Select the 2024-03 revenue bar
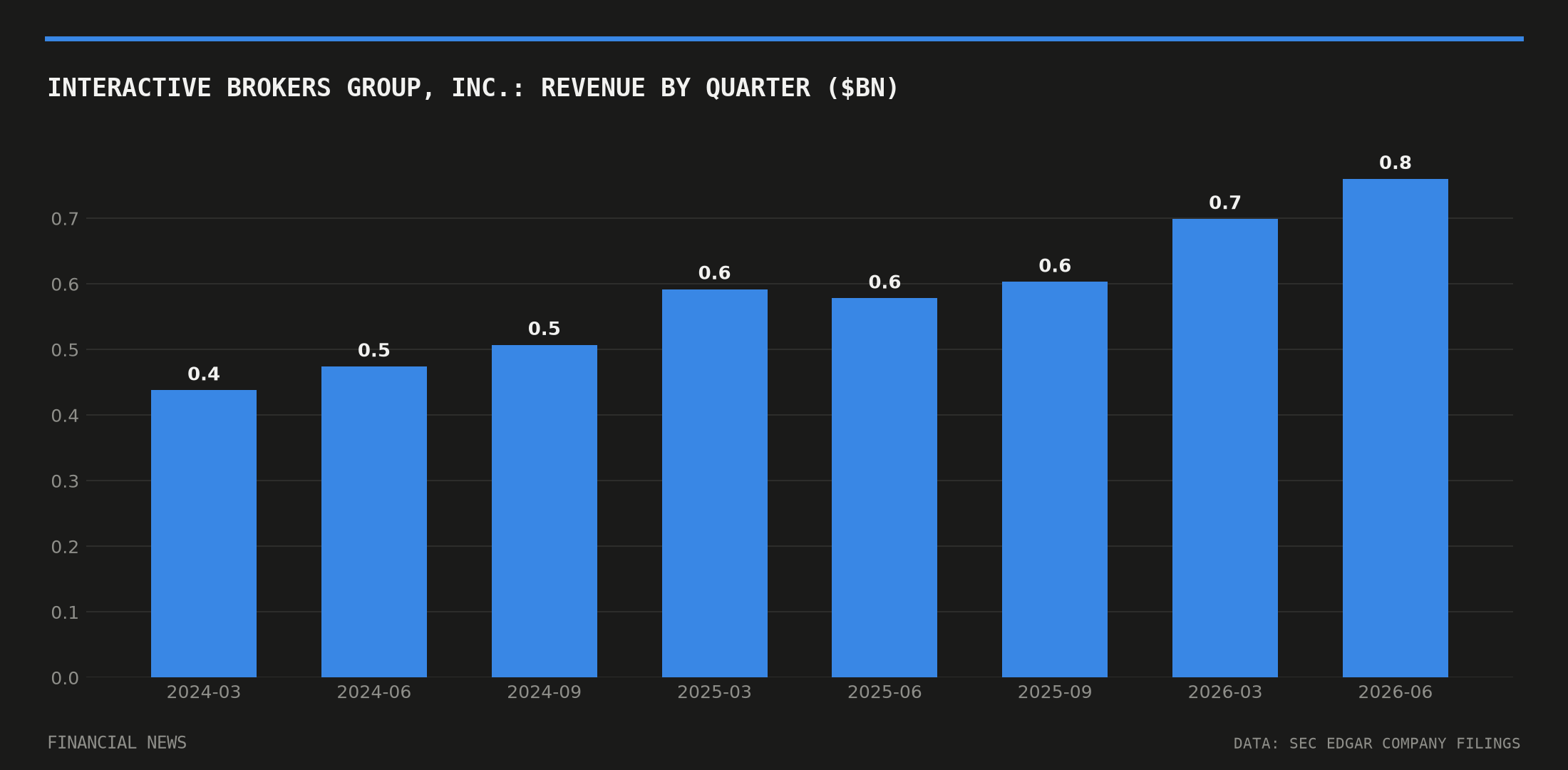 204,533
